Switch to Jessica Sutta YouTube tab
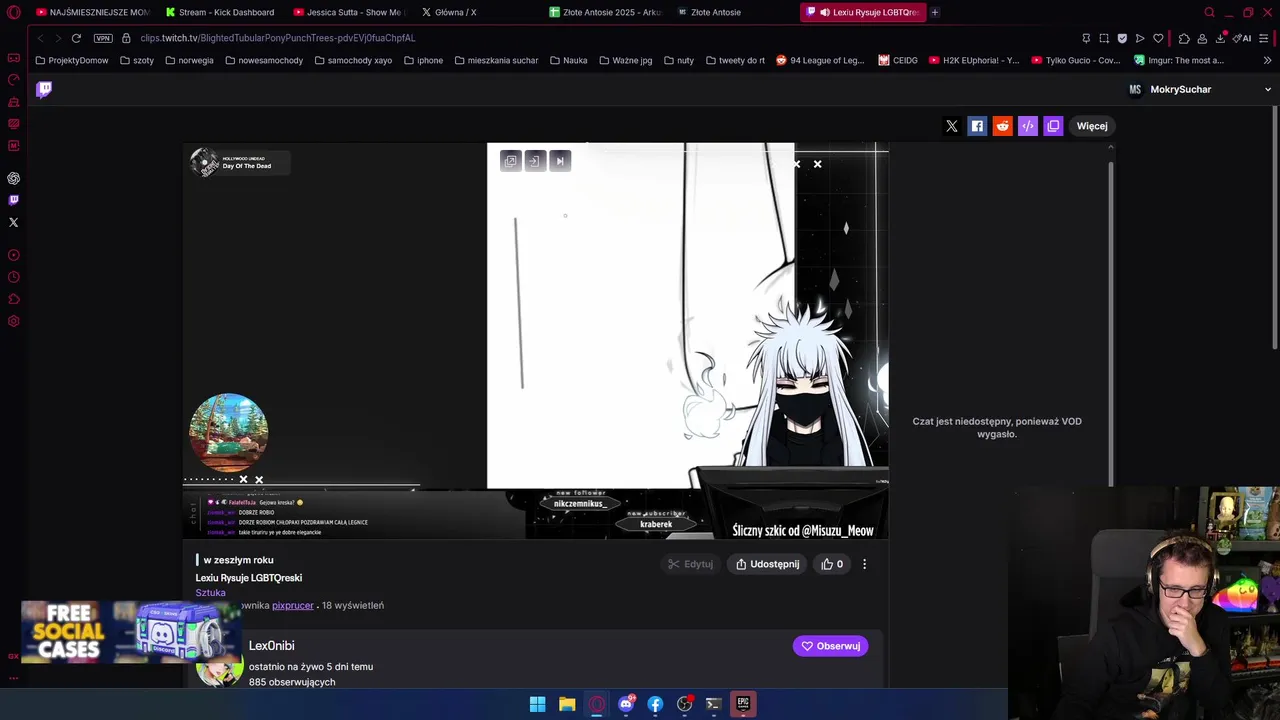The height and width of the screenshot is (720, 1280). [x=348, y=12]
